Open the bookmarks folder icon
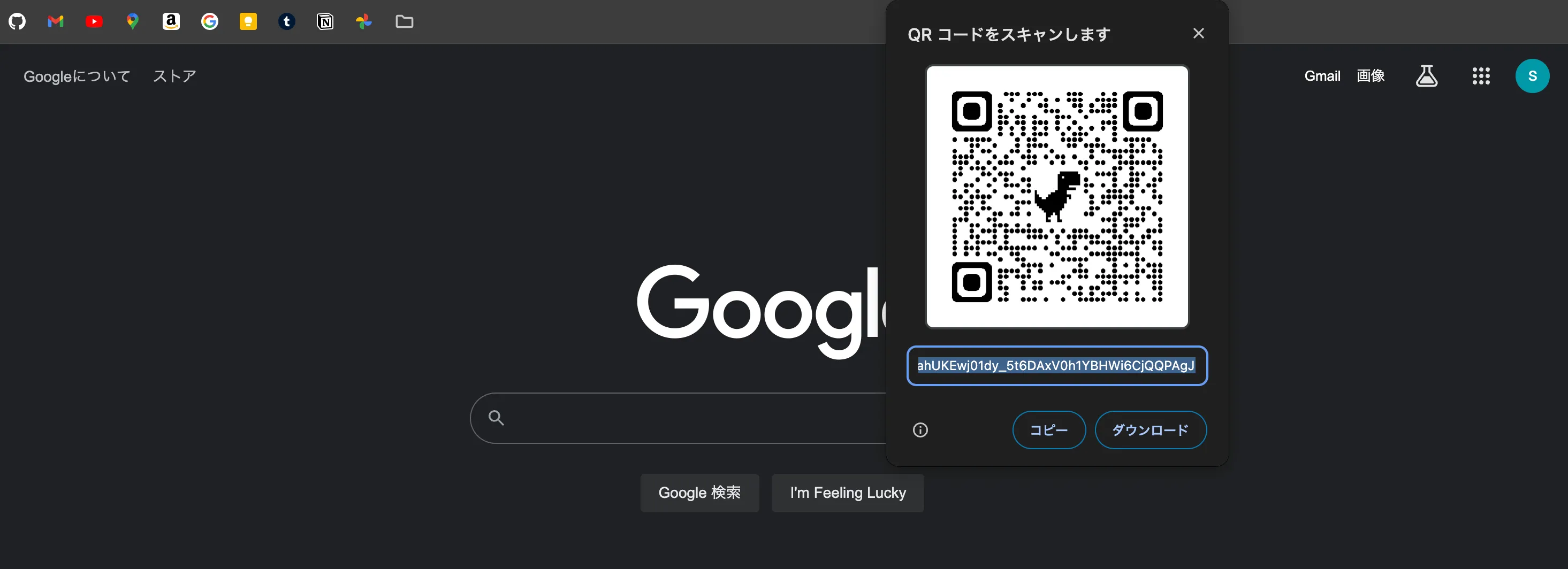 pyautogui.click(x=404, y=22)
